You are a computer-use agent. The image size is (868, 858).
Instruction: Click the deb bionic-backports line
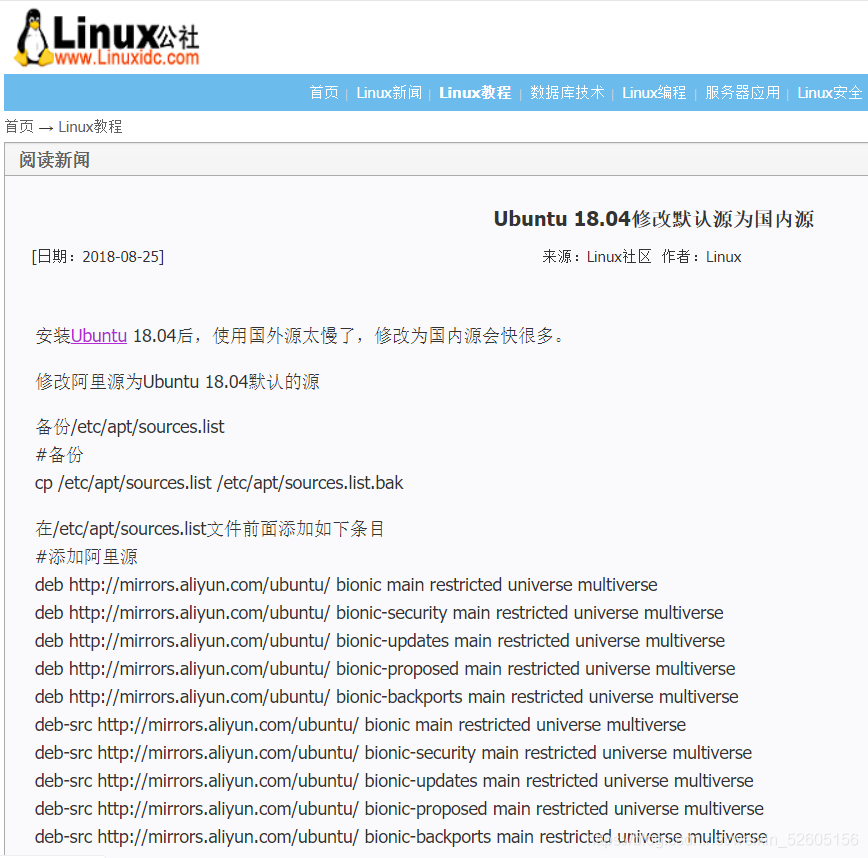[386, 697]
